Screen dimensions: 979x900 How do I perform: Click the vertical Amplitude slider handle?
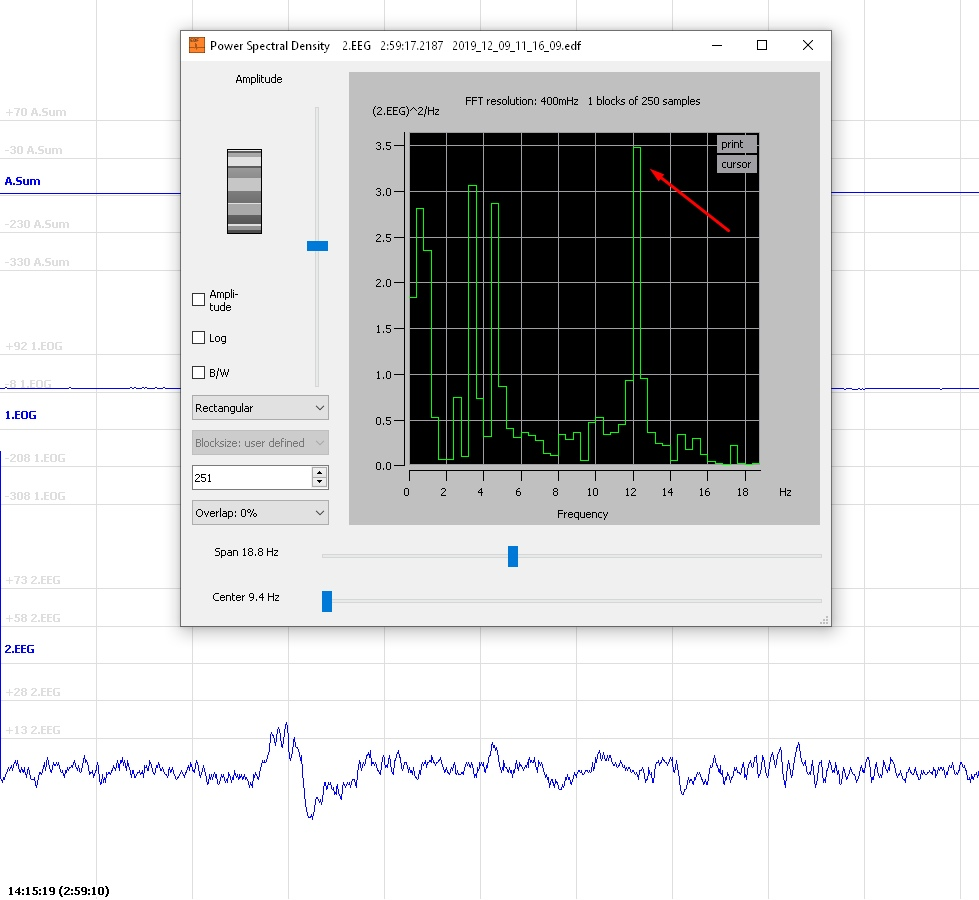coord(317,246)
